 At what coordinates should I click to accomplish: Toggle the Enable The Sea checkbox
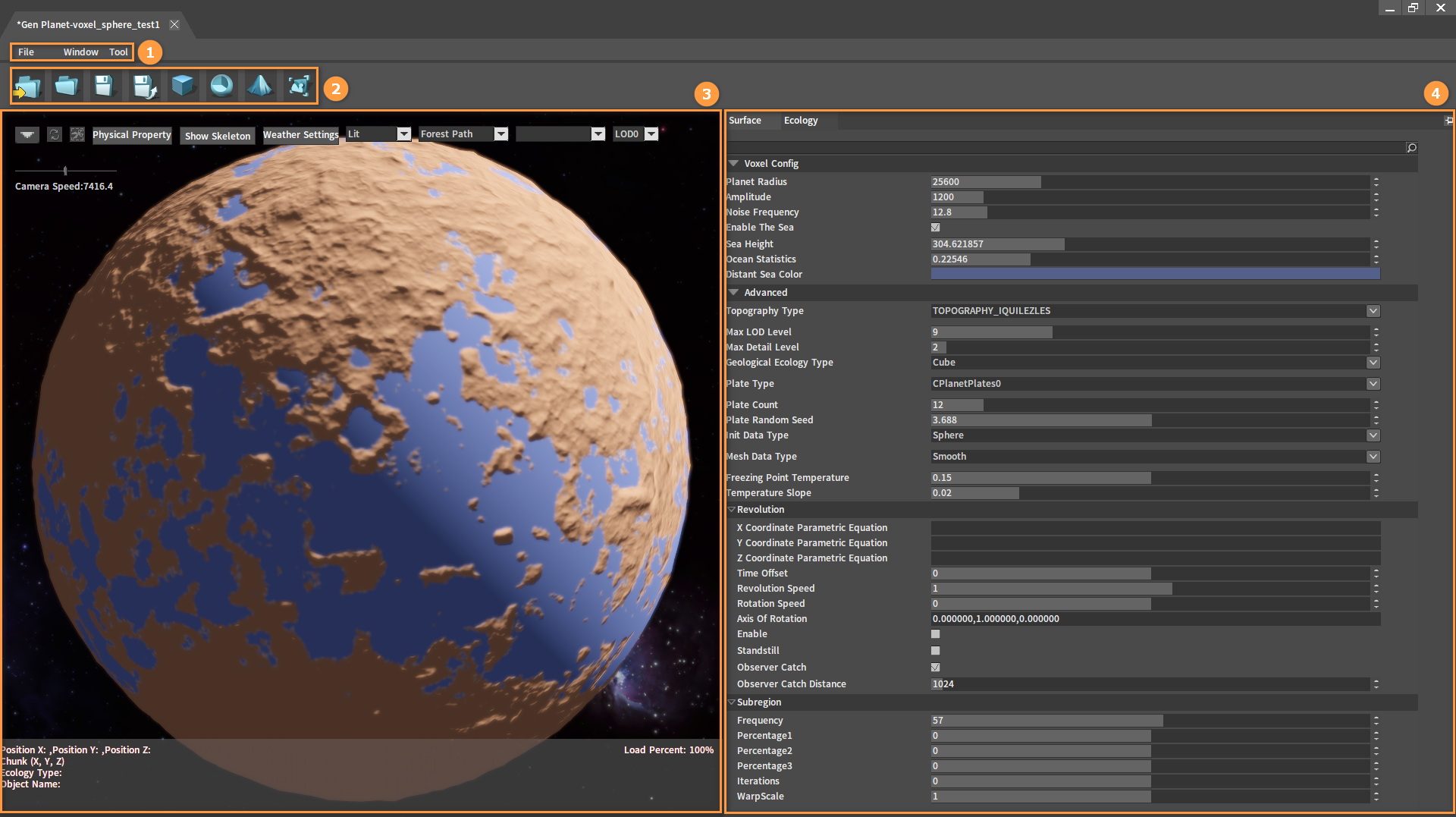[935, 228]
